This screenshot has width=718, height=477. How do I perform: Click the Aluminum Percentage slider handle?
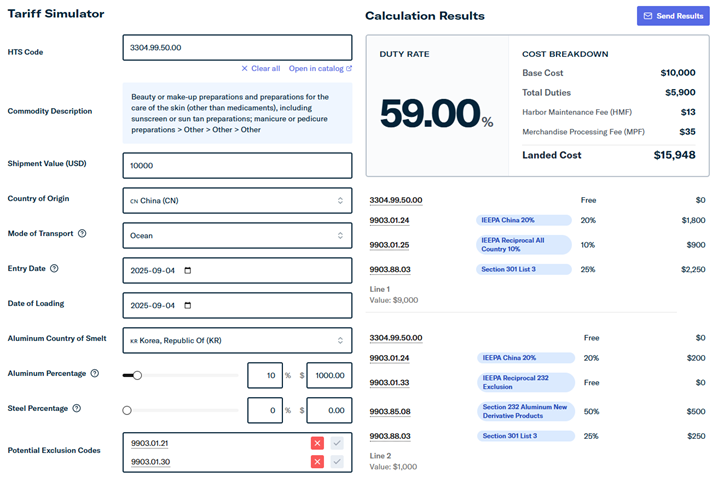(x=137, y=376)
